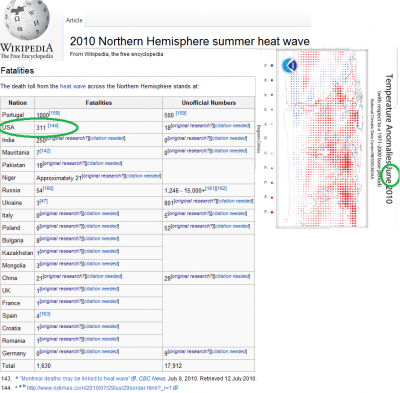Open the Article tab
400x393 pixels.
[74, 20]
